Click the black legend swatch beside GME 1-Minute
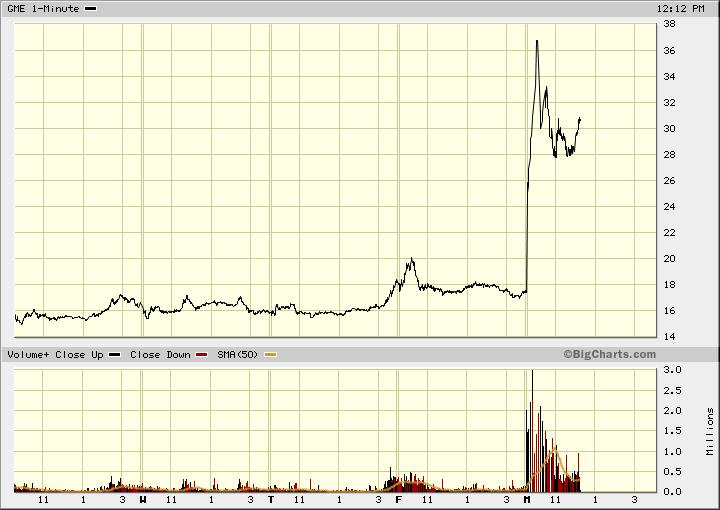The width and height of the screenshot is (720, 510). (x=91, y=9)
